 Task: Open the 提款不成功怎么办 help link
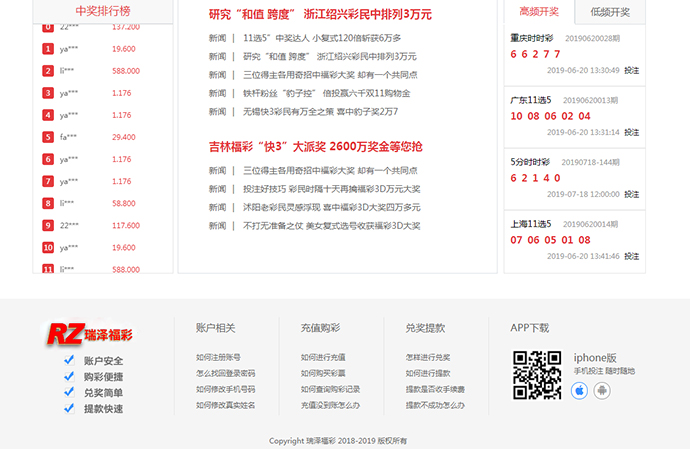[x=435, y=405]
